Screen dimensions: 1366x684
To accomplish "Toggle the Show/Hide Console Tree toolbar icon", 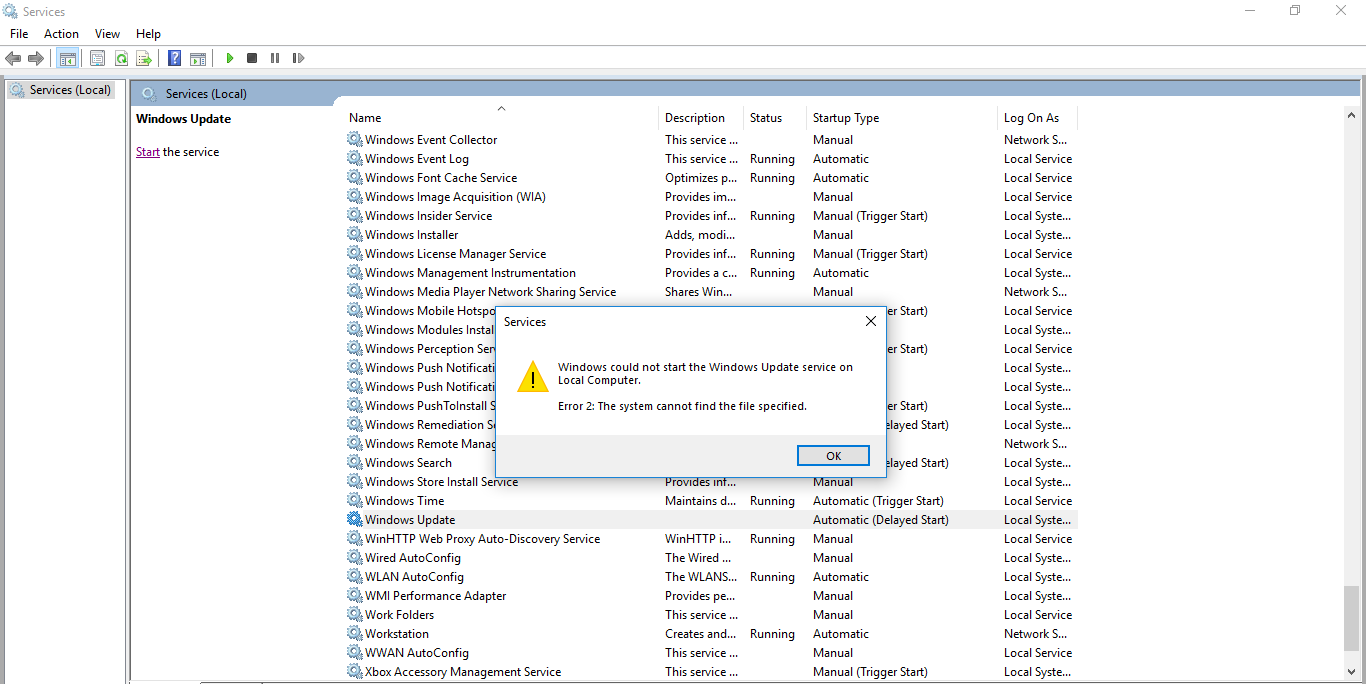I will (x=68, y=58).
